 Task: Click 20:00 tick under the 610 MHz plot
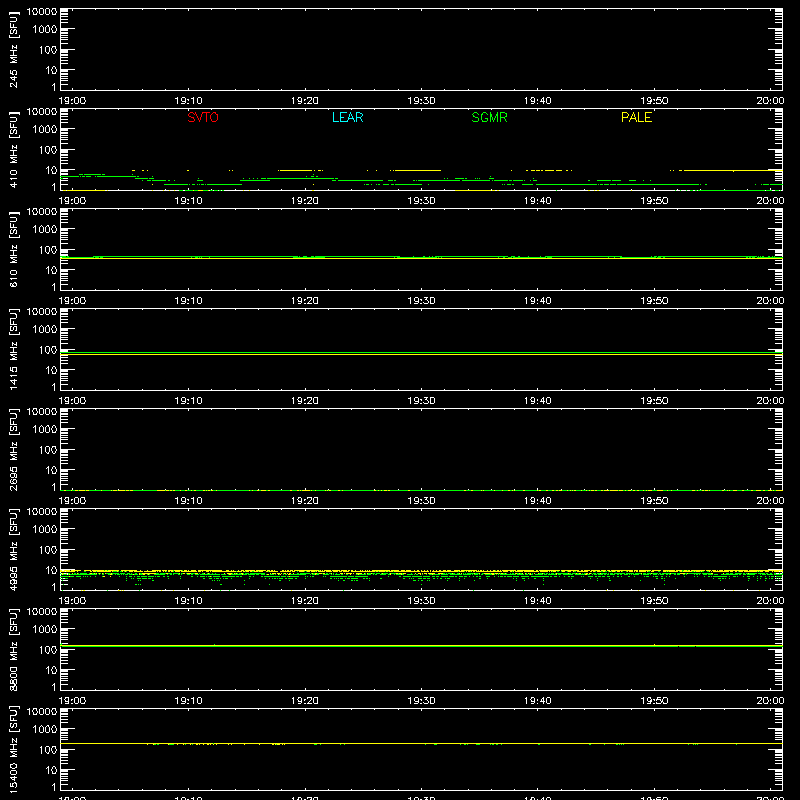[770, 301]
